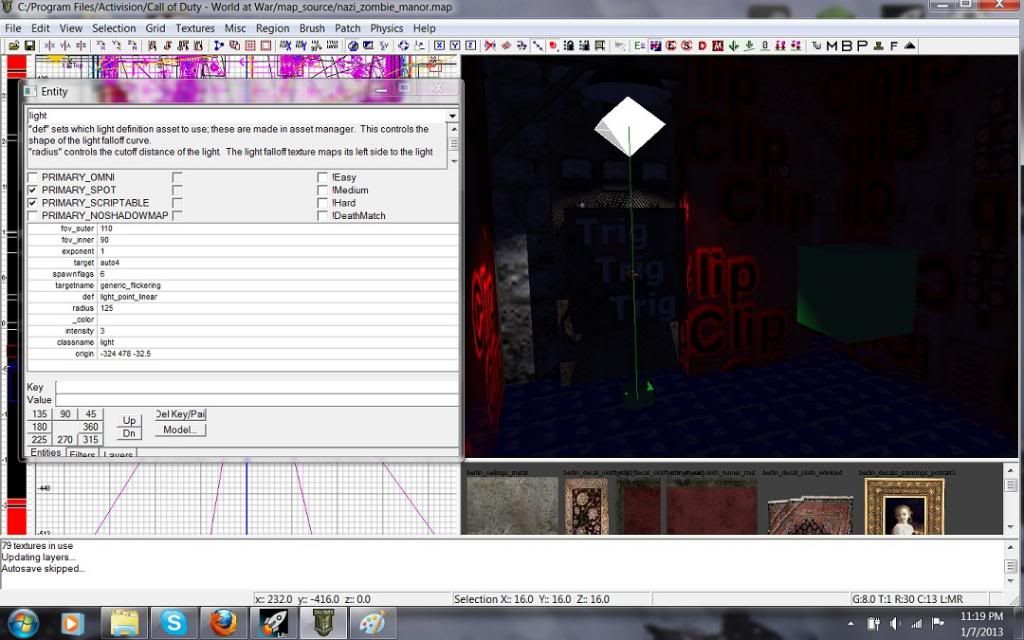Open the Physics menu
This screenshot has width=1024, height=640.
tap(387, 28)
